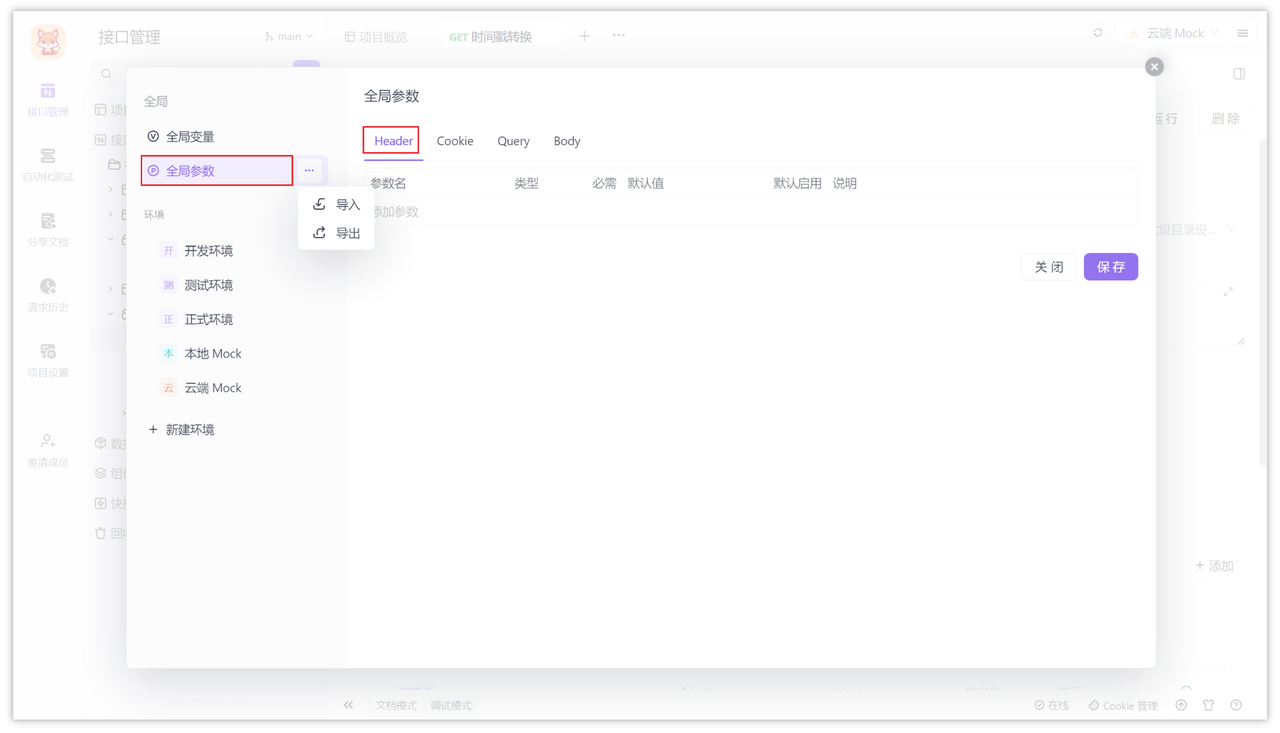1280x733 pixels.
Task: Click the 全局参数 more options dots
Action: pos(309,171)
